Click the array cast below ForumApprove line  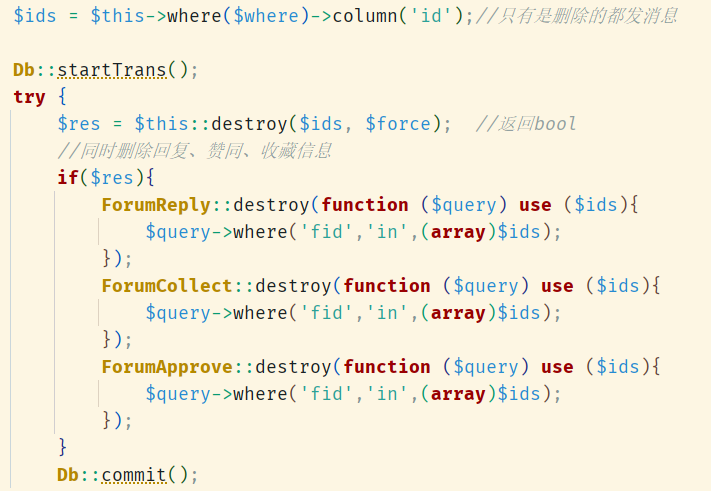tap(458, 394)
